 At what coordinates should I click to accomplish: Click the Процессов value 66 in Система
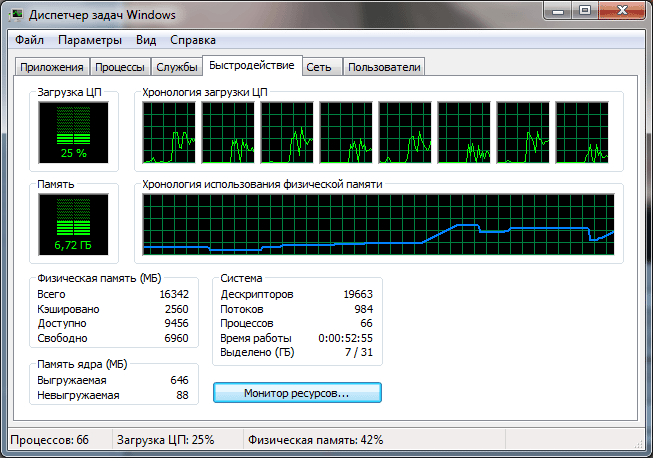tap(366, 324)
